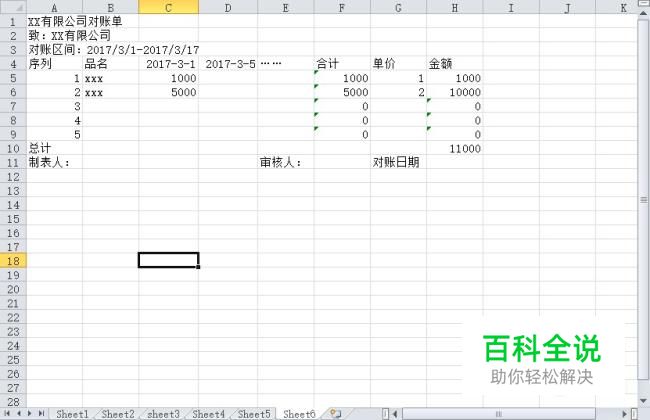Click the 金额 header cell
The image size is (650, 420).
tap(455, 63)
